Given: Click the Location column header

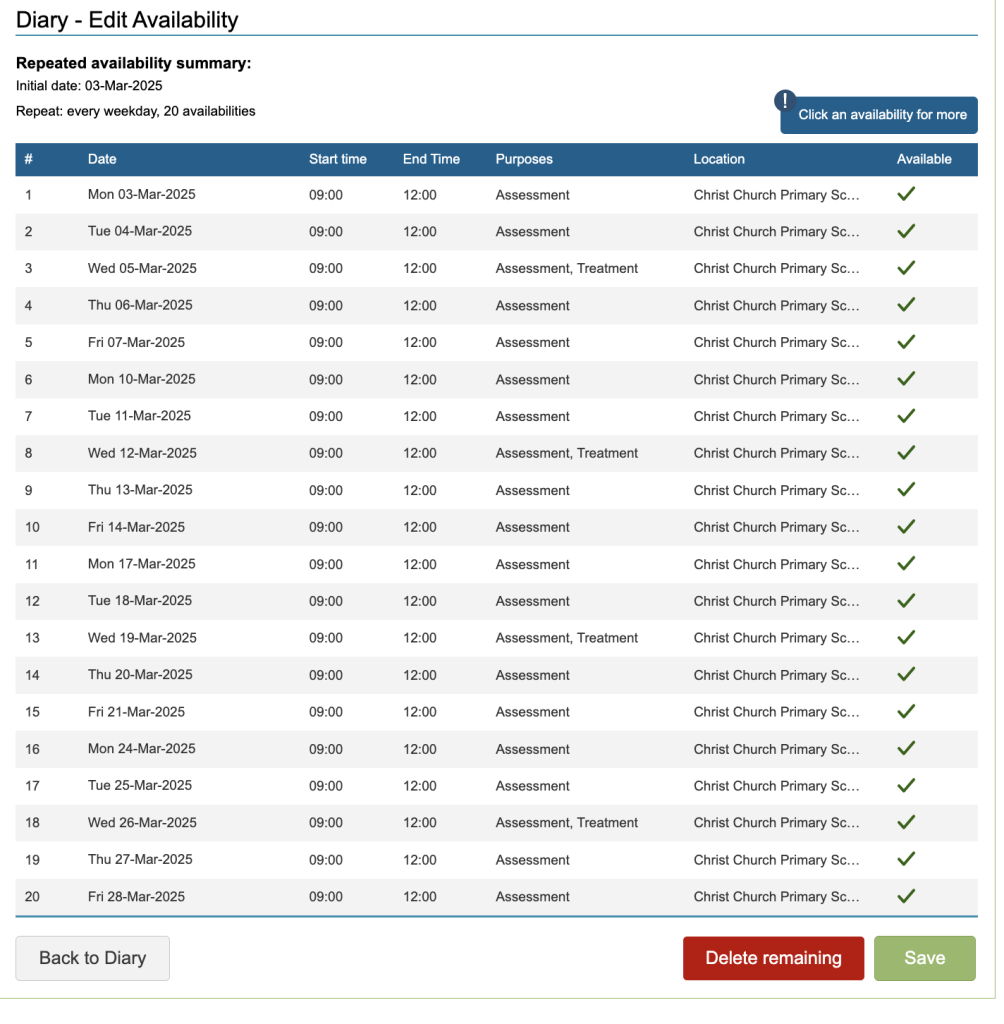Looking at the screenshot, I should 719,159.
